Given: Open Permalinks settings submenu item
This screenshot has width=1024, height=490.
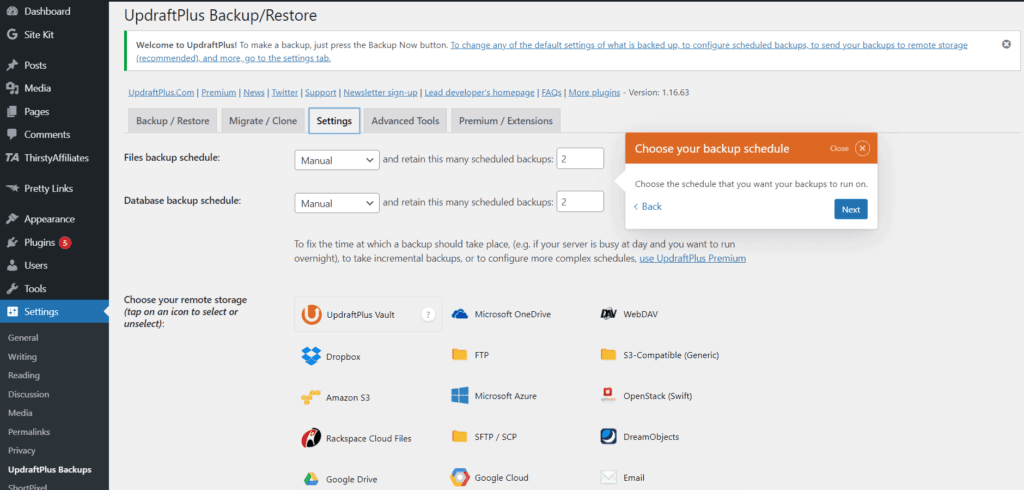Looking at the screenshot, I should [x=29, y=432].
